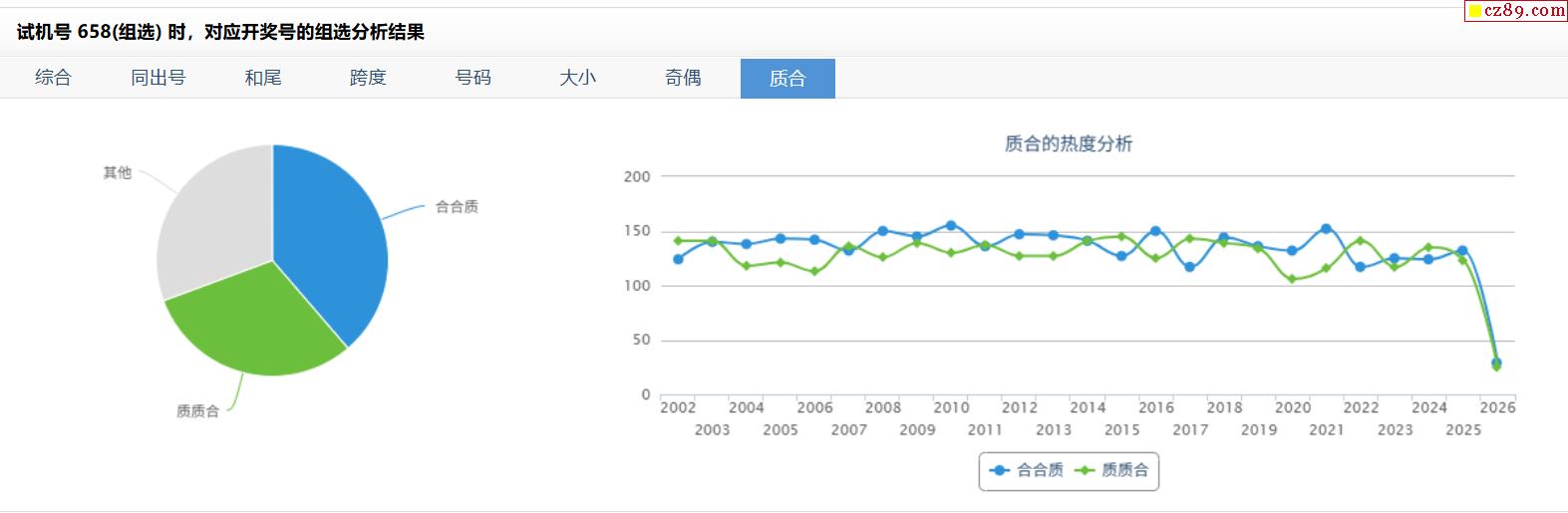Click the 2026 data point on line chart

pyautogui.click(x=1496, y=364)
